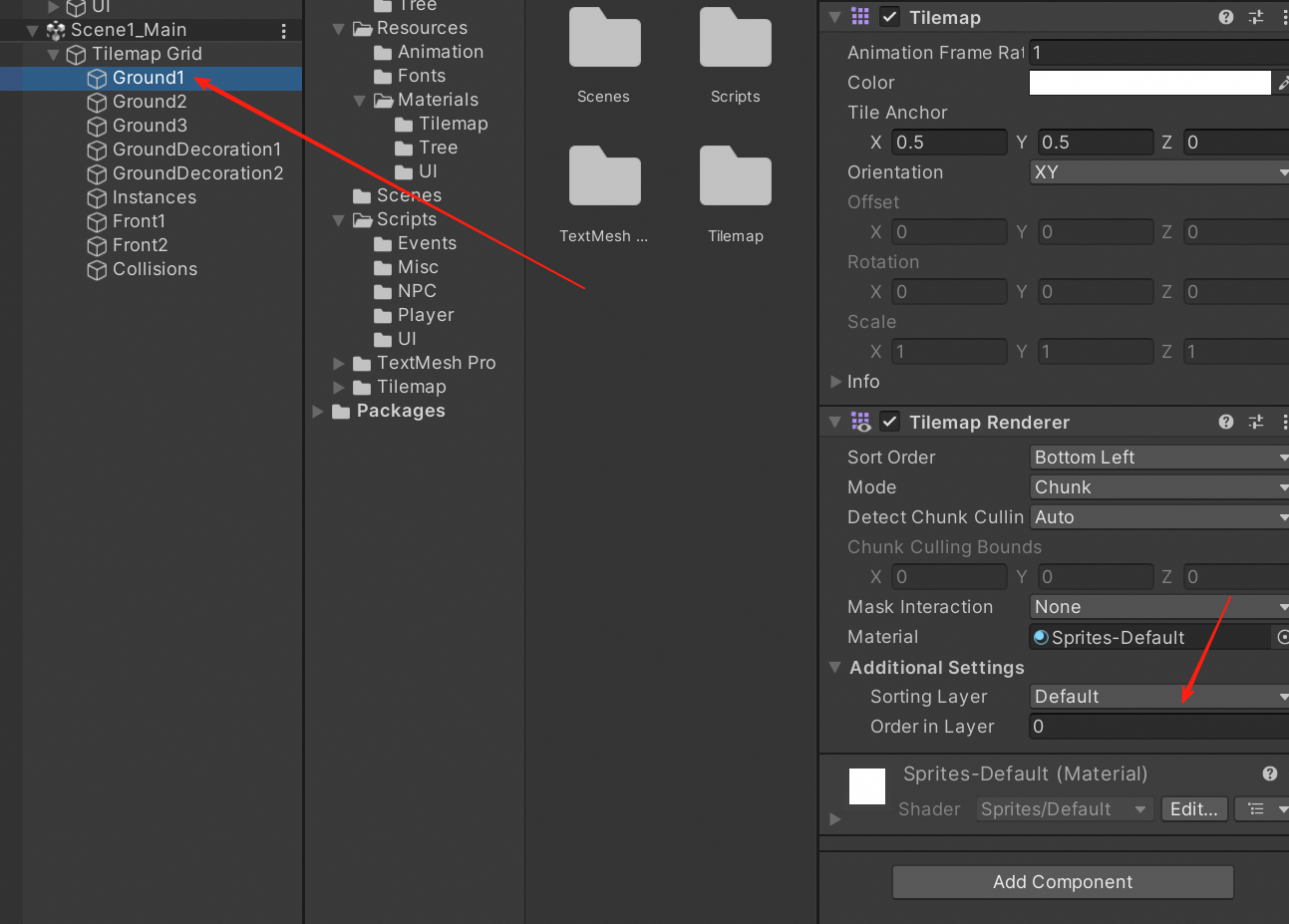Click the Edit button for the Sprites/Default shader
Viewport: 1289px width, 924px height.
pos(1193,808)
